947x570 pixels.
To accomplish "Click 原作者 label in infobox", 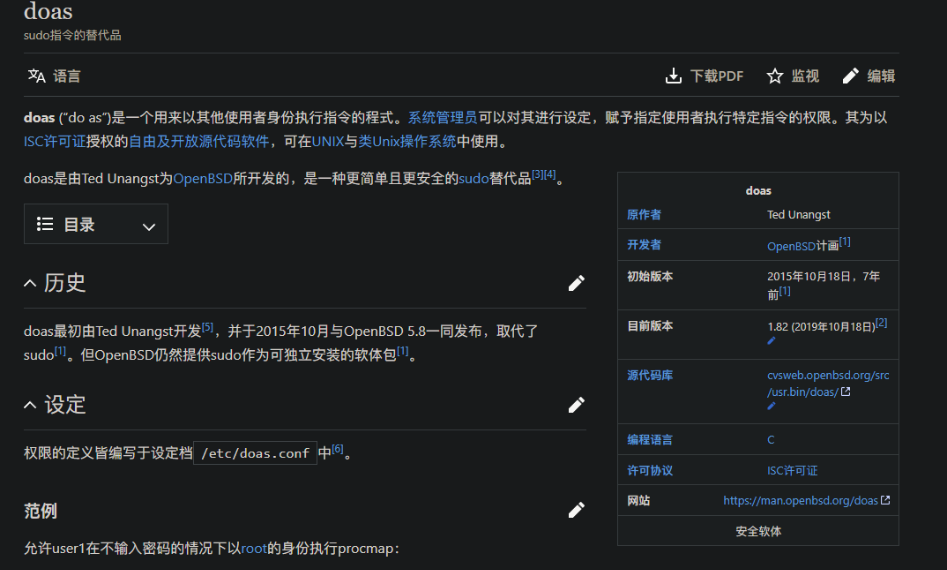I will coord(644,214).
